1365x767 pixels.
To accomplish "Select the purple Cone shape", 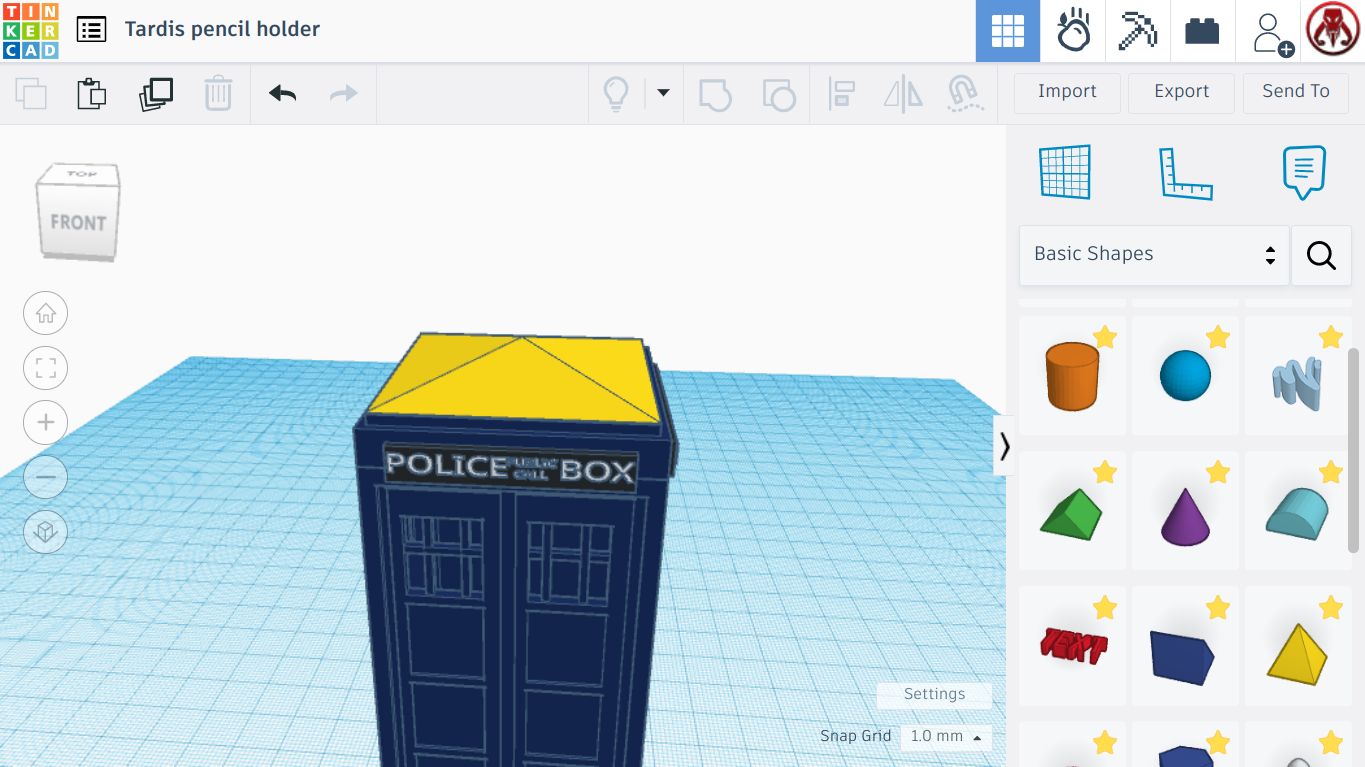I will [1185, 512].
